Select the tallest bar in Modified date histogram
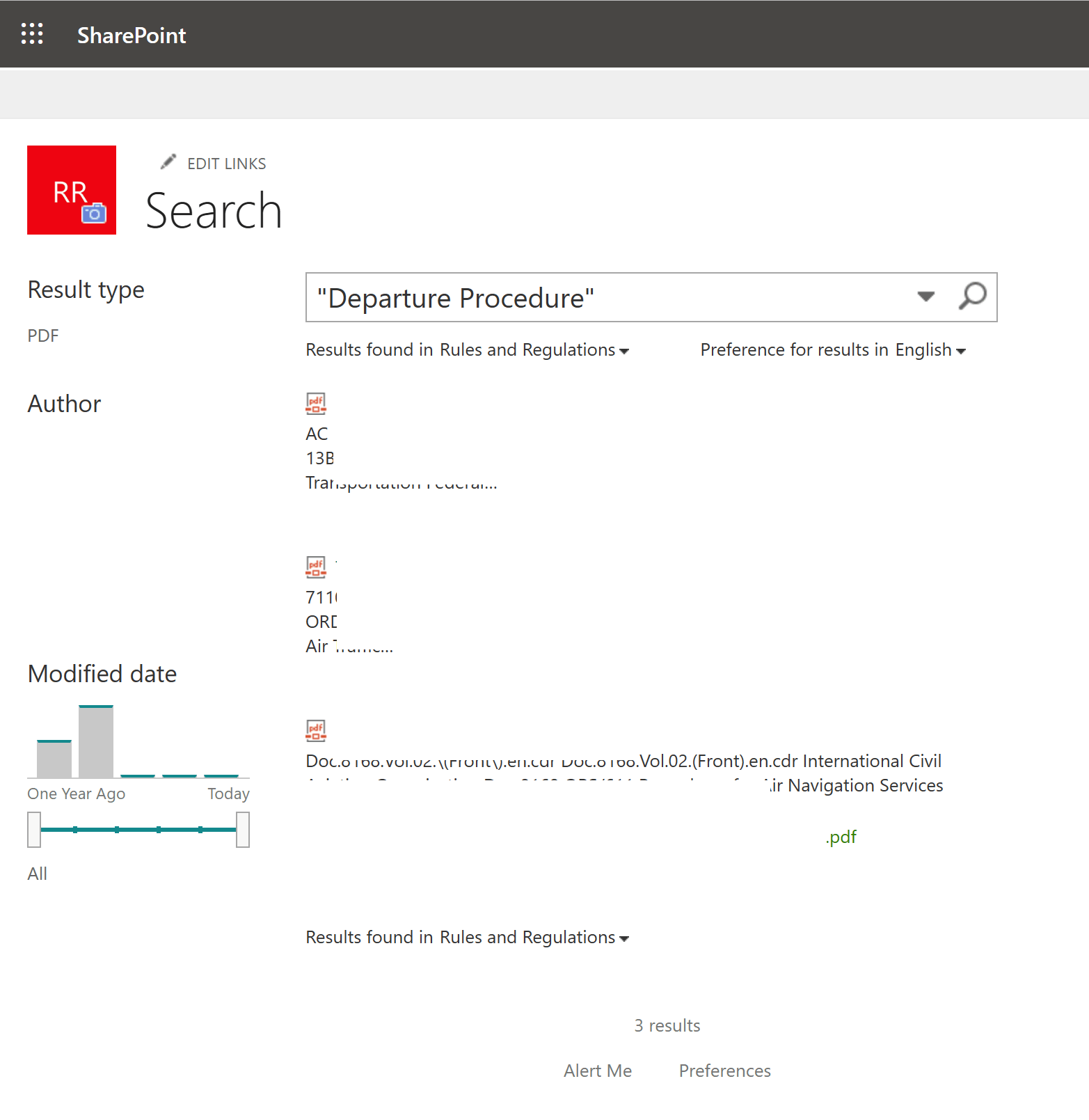1089x1120 pixels. (96, 741)
